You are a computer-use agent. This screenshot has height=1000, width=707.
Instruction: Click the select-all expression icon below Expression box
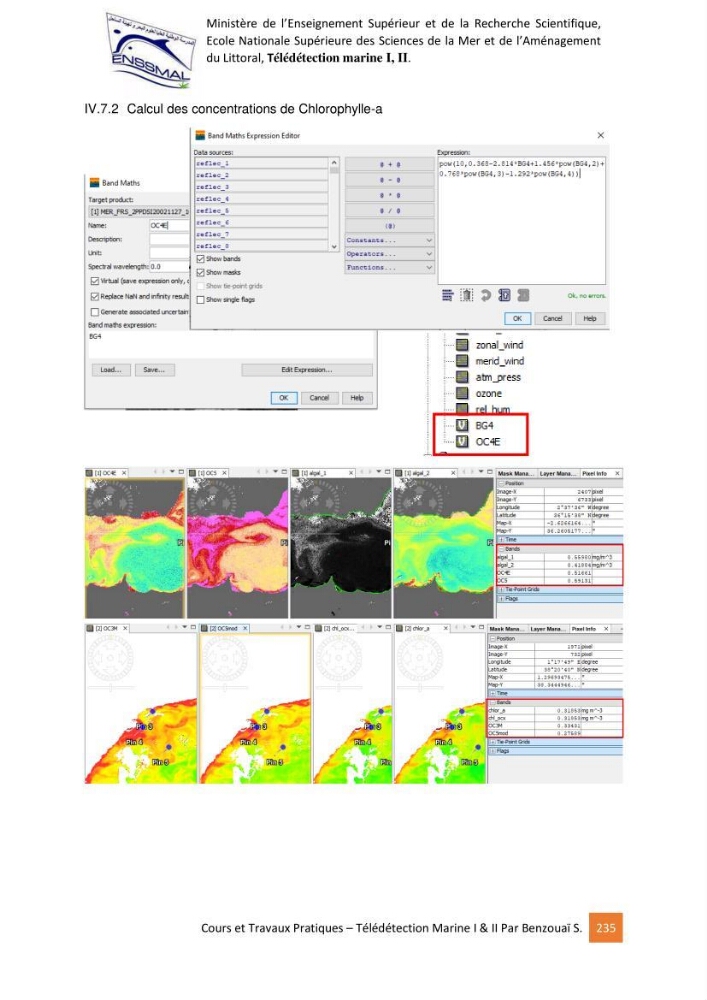pyautogui.click(x=448, y=295)
